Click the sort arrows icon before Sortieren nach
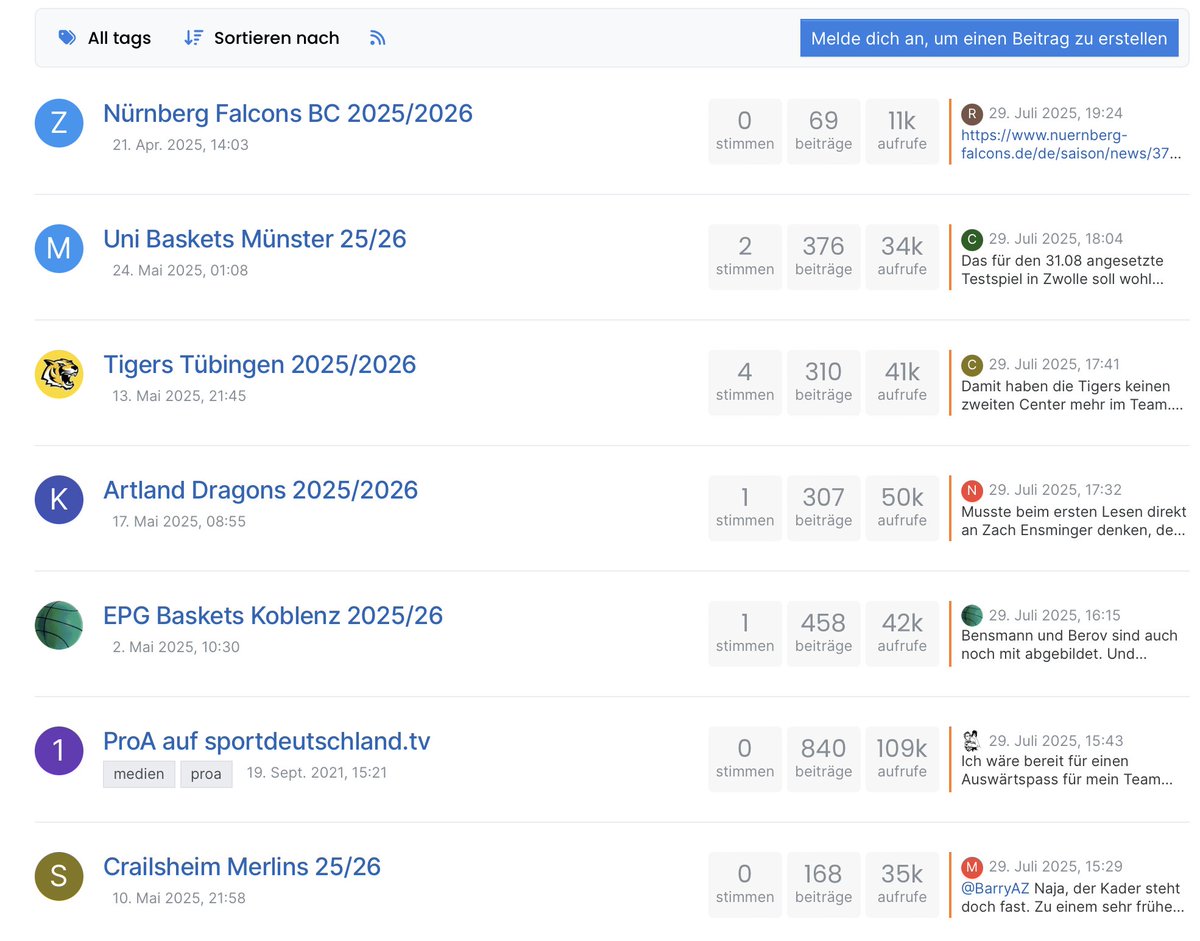The image size is (1200, 941). (x=192, y=37)
